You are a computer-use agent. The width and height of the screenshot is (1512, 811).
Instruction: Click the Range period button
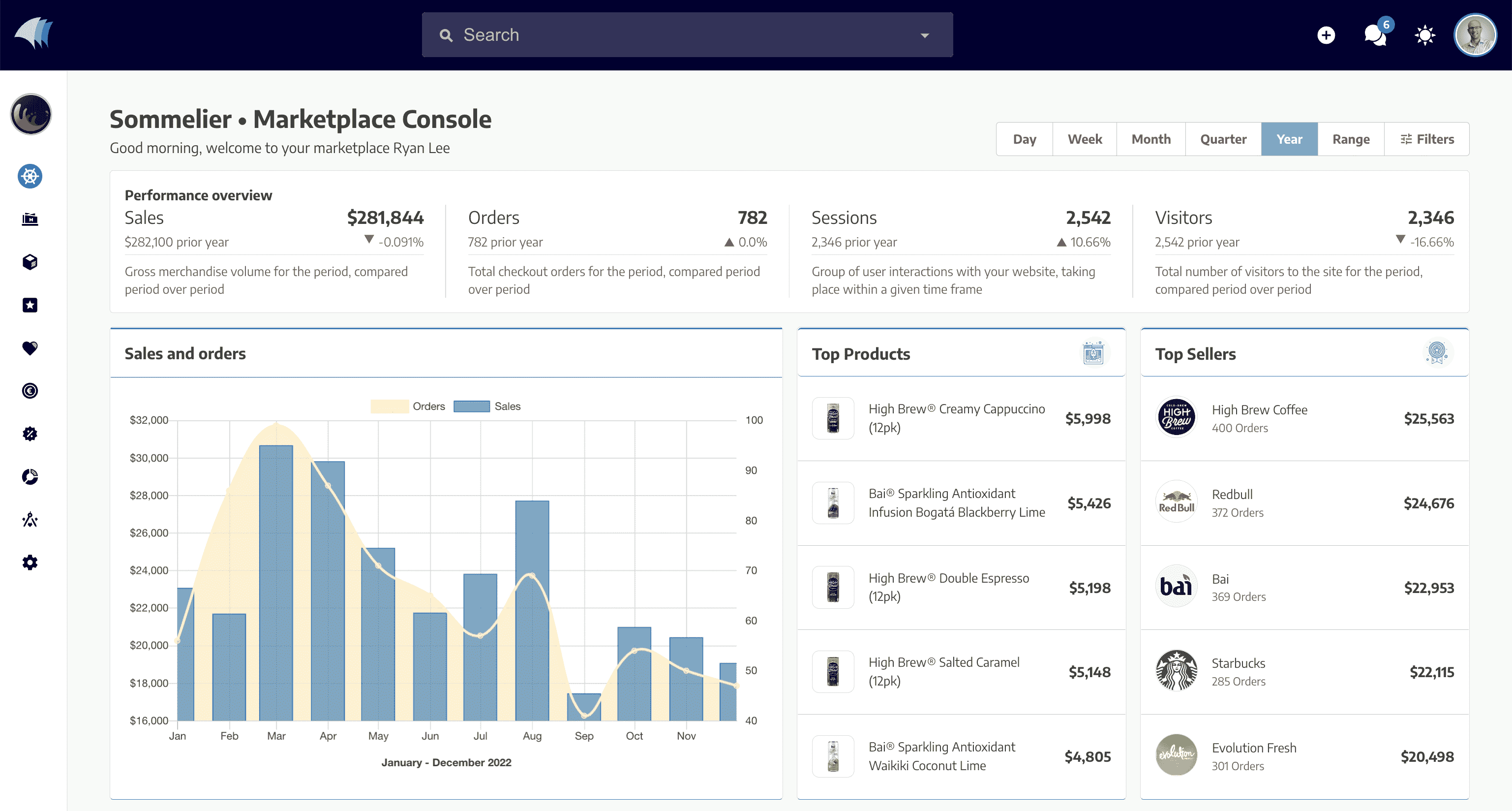[1350, 139]
